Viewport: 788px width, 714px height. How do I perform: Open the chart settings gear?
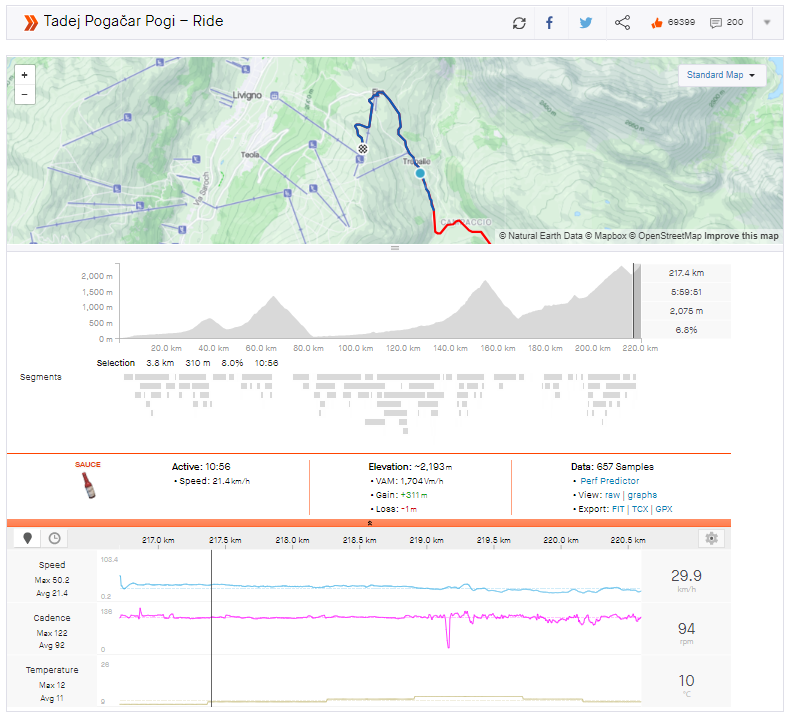pyautogui.click(x=712, y=538)
